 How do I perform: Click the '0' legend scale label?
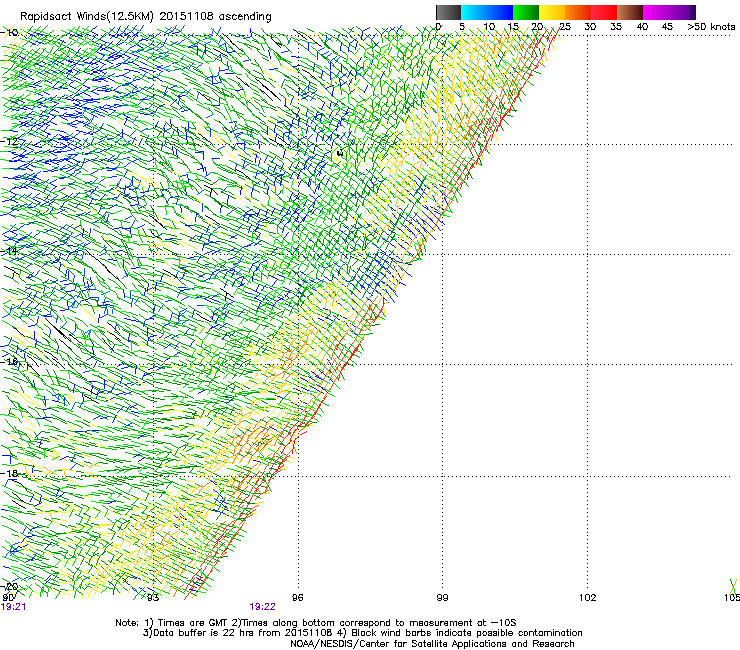pyautogui.click(x=438, y=27)
